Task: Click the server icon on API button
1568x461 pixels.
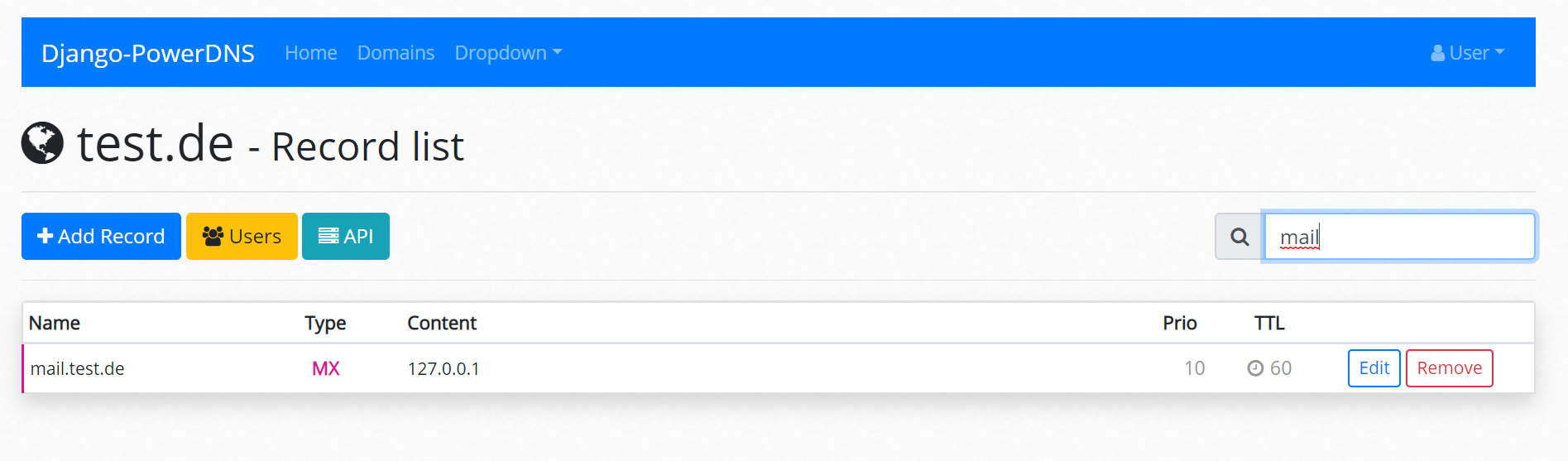Action: pyautogui.click(x=328, y=236)
